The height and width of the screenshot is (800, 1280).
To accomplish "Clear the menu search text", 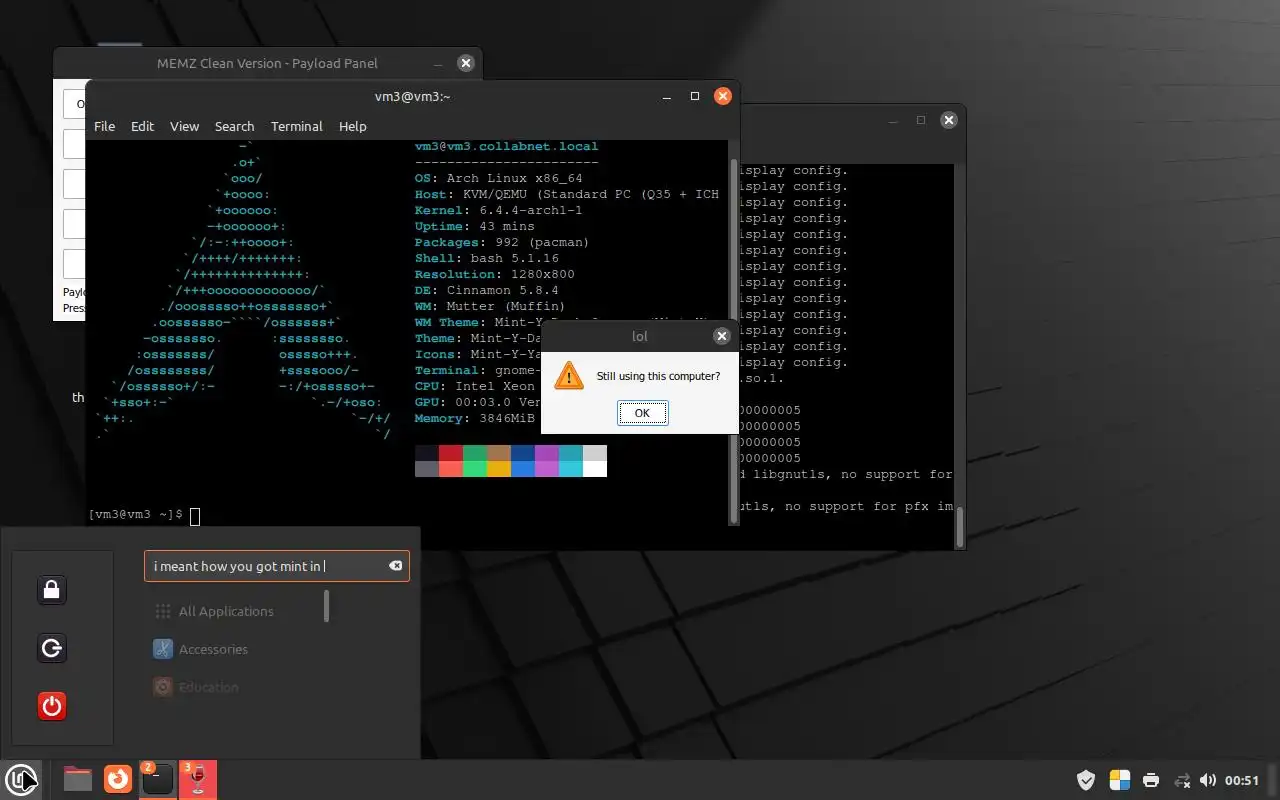I will 395,566.
